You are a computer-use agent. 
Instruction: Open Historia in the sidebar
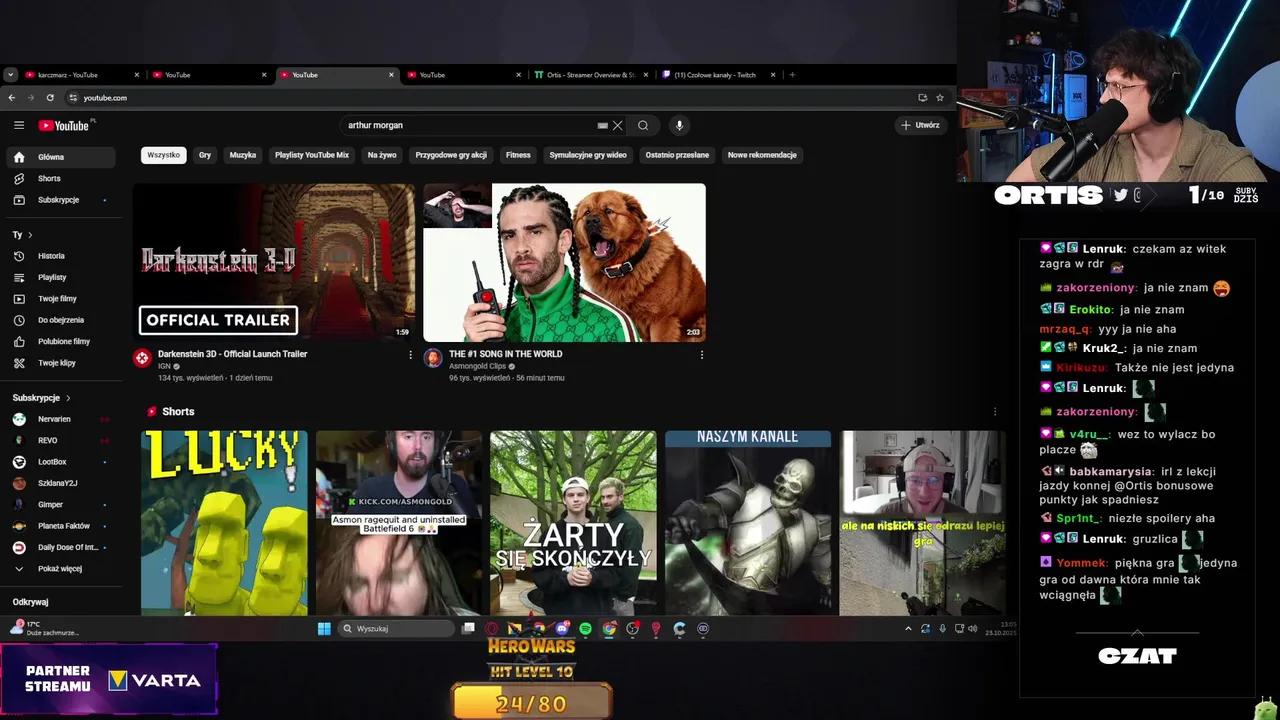click(60, 256)
